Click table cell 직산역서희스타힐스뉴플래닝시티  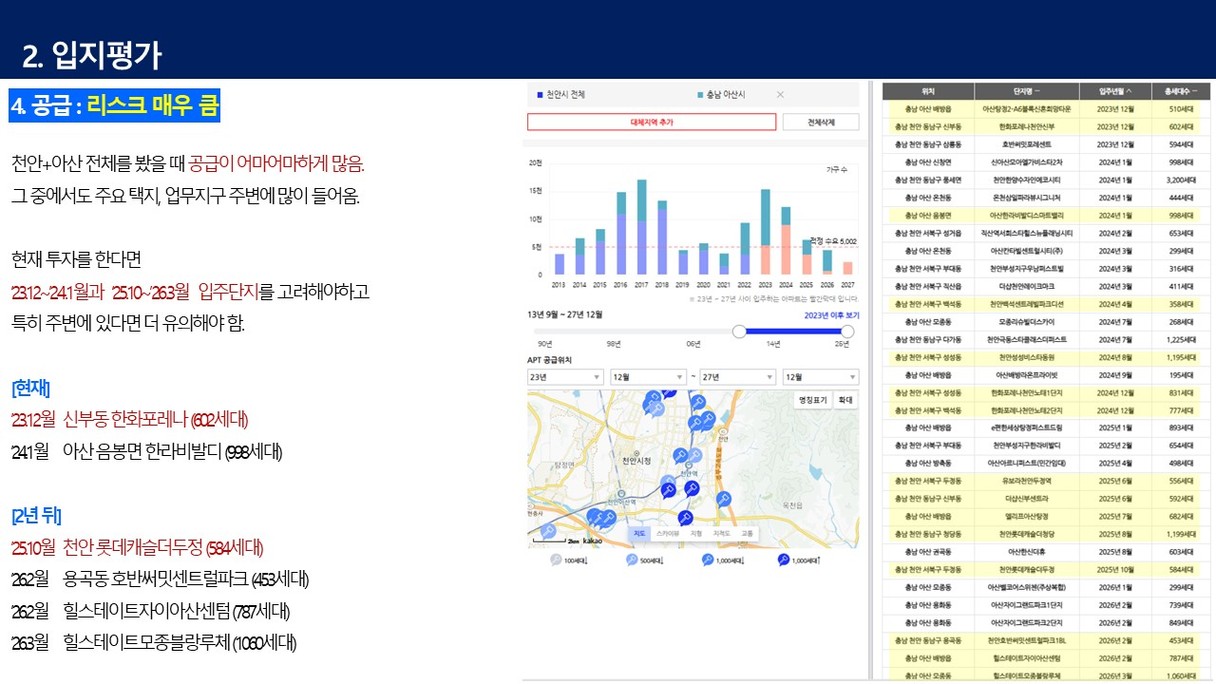point(1027,233)
